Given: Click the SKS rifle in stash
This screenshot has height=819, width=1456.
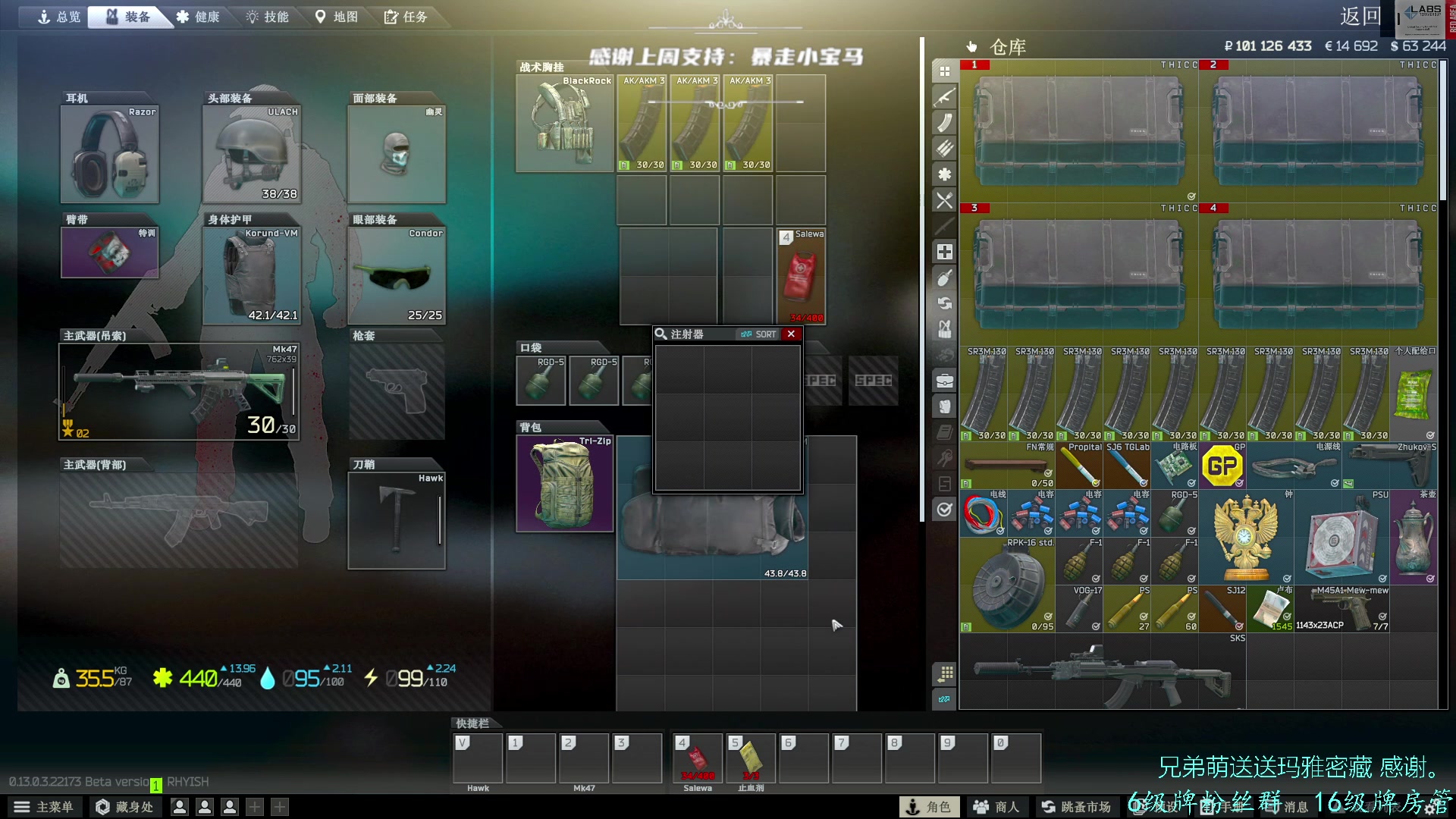Looking at the screenshot, I should tap(1103, 671).
